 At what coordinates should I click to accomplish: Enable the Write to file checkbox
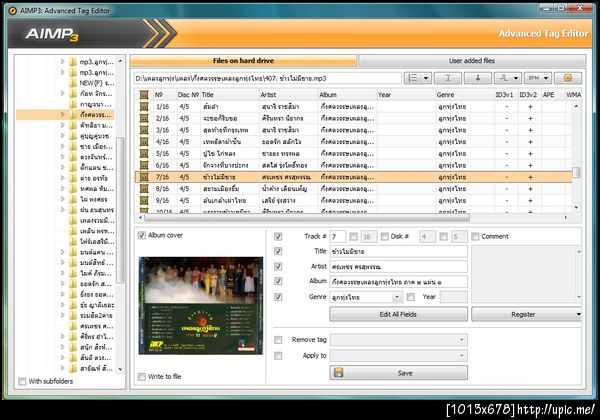[x=142, y=376]
